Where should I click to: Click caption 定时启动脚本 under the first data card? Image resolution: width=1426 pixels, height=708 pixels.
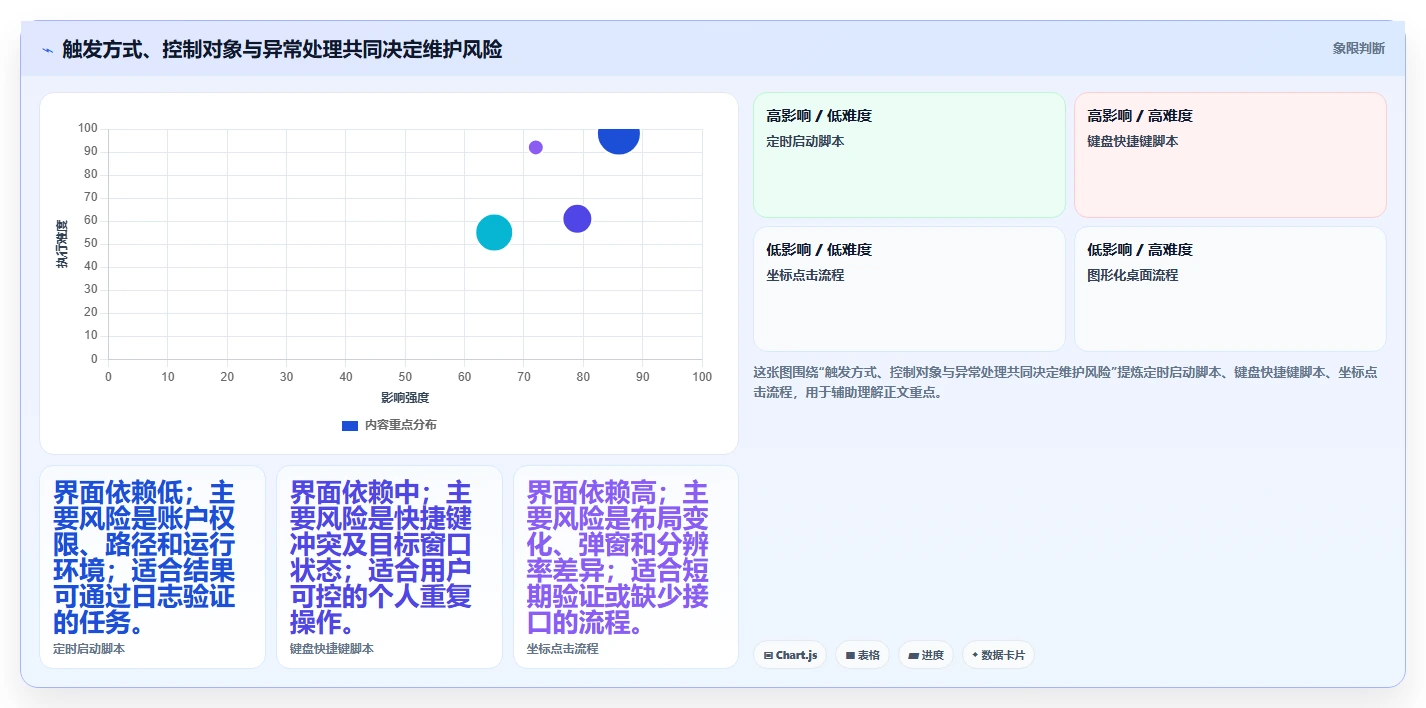pyautogui.click(x=89, y=649)
